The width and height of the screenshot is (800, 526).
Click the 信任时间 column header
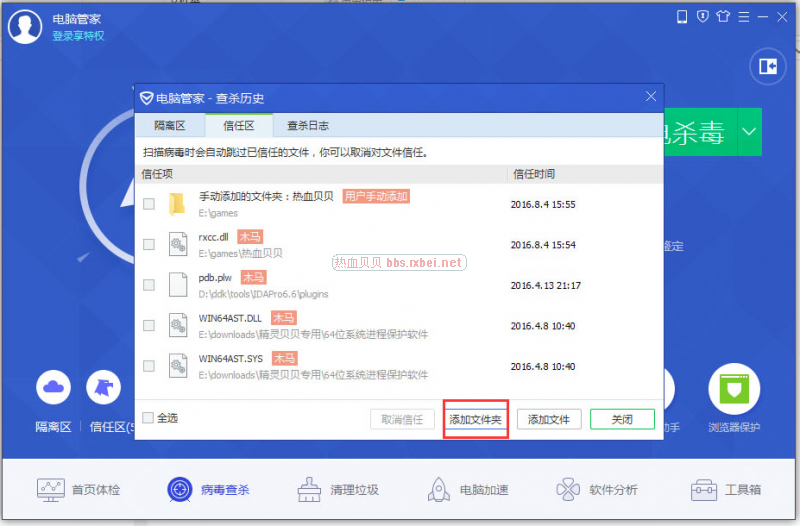click(x=534, y=173)
